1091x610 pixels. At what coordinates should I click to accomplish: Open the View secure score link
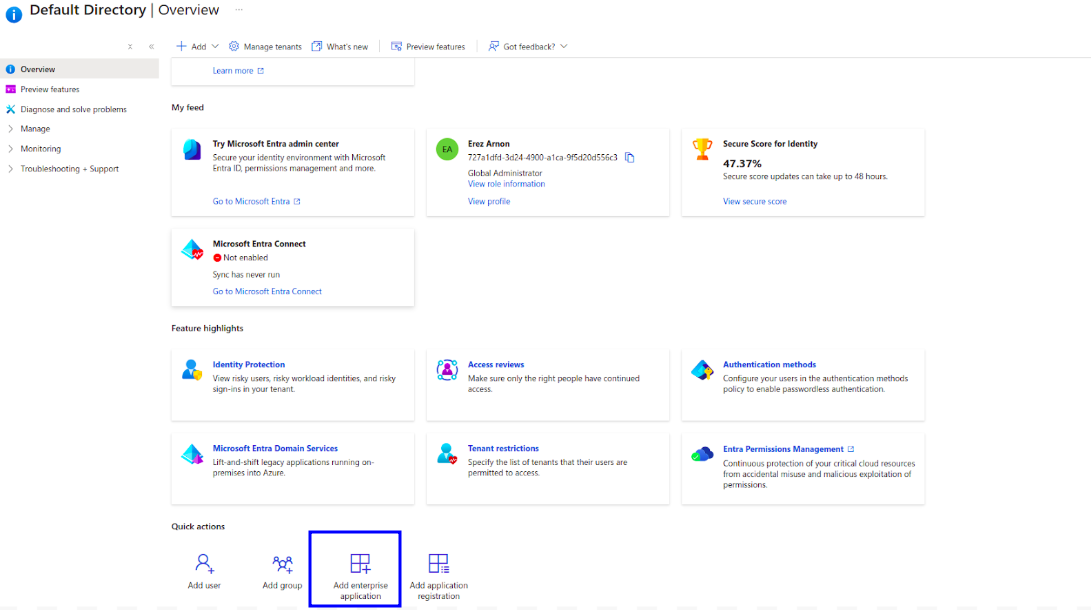coord(754,201)
